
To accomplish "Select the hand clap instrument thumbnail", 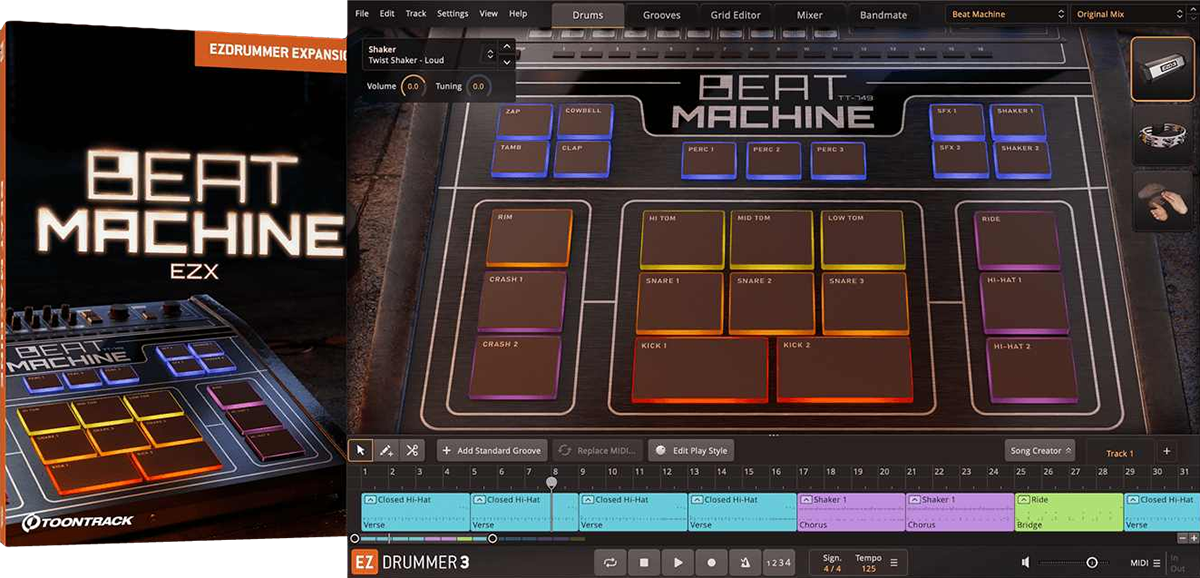I will (1162, 202).
